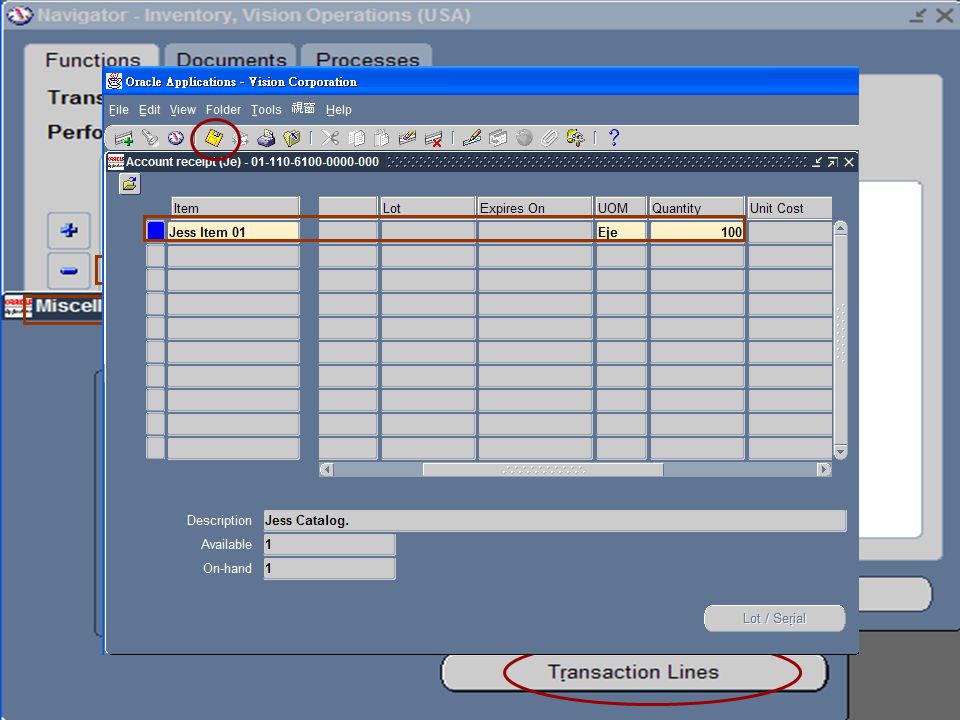Click the Folder Tools toolbar icon
The height and width of the screenshot is (720, 960).
click(x=575, y=138)
